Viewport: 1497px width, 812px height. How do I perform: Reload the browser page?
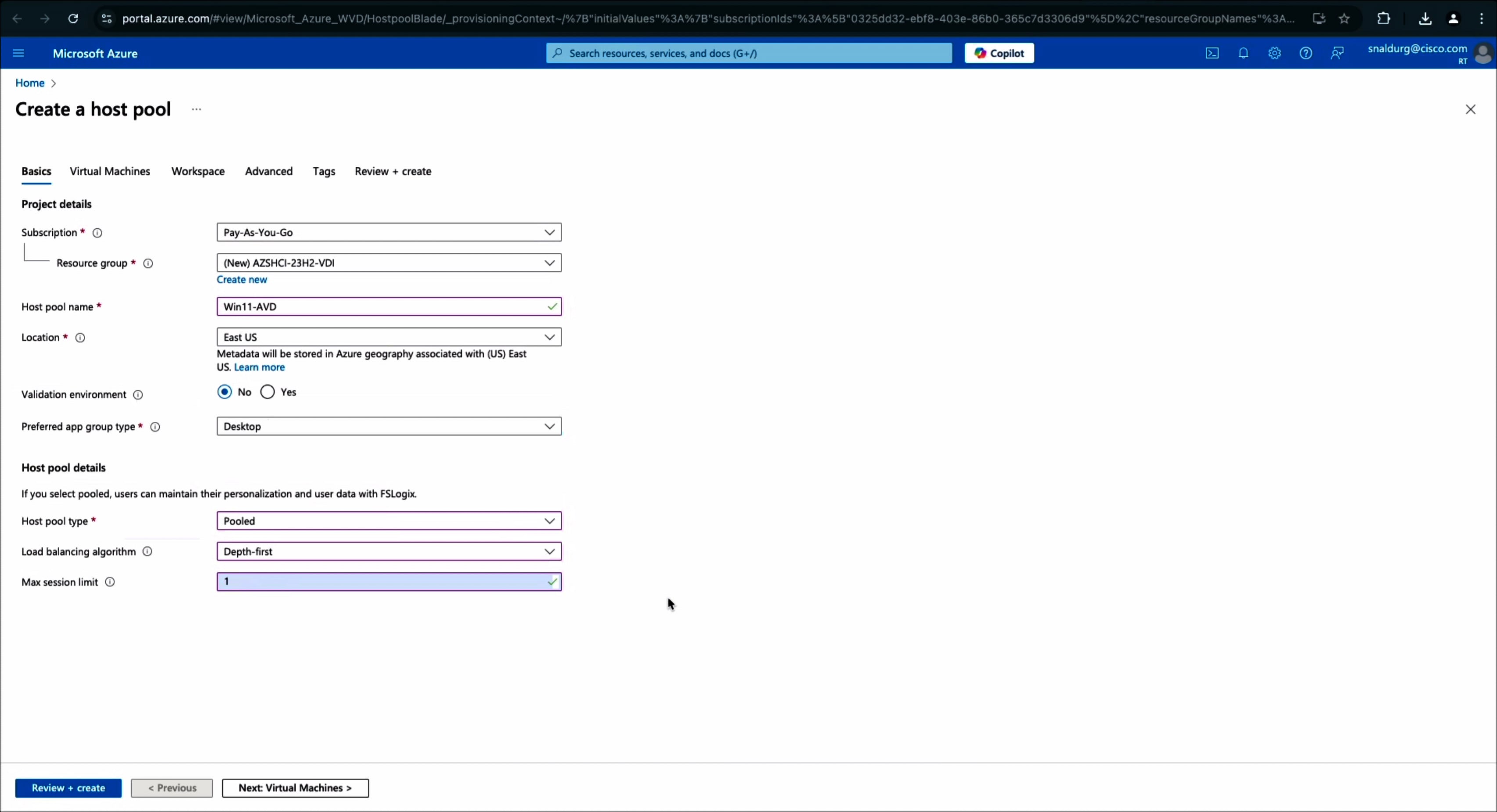[73, 18]
